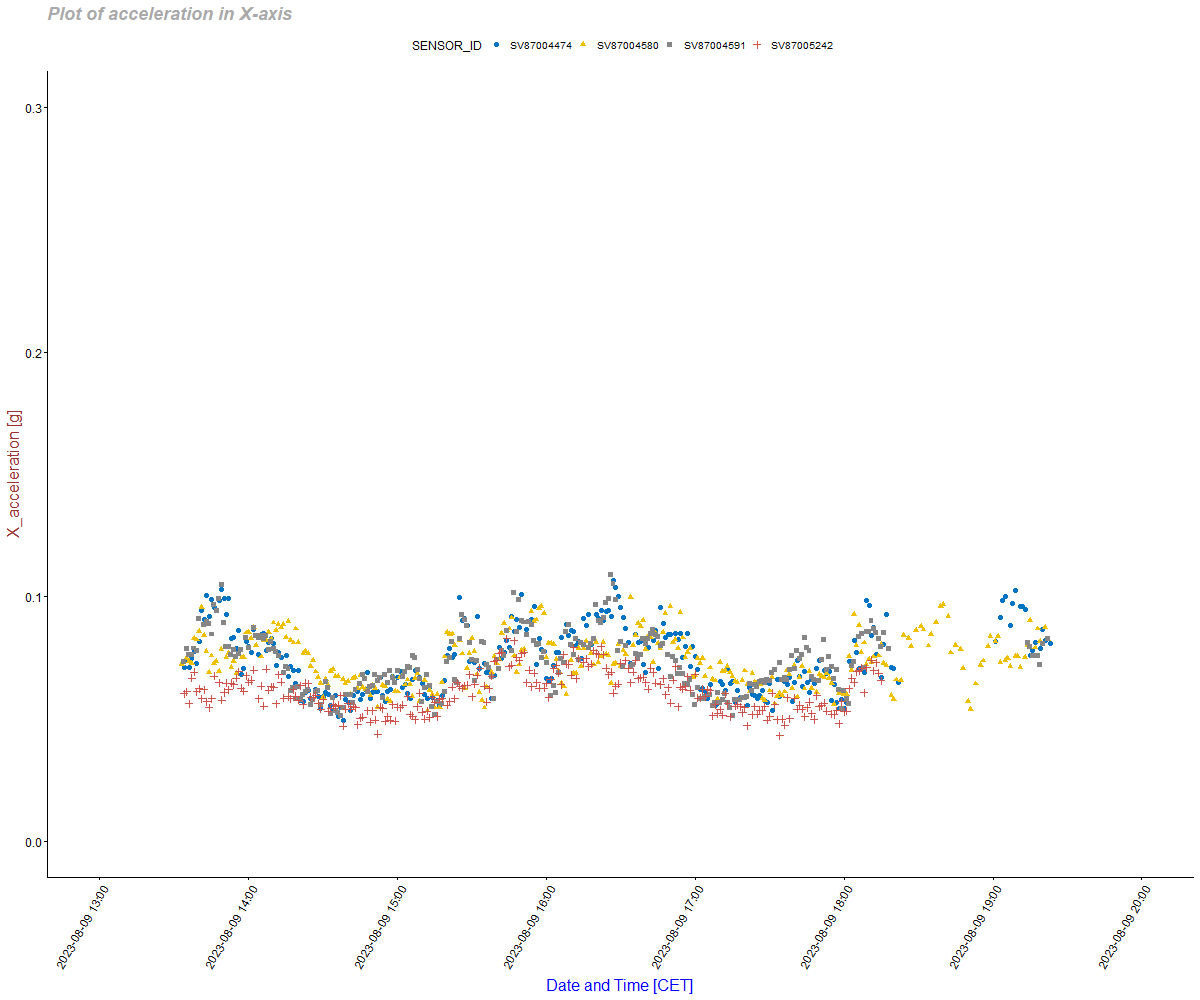Click the yellow triangle legend marker for SV87004580
Screen dimensions: 1200x1000
click(583, 45)
